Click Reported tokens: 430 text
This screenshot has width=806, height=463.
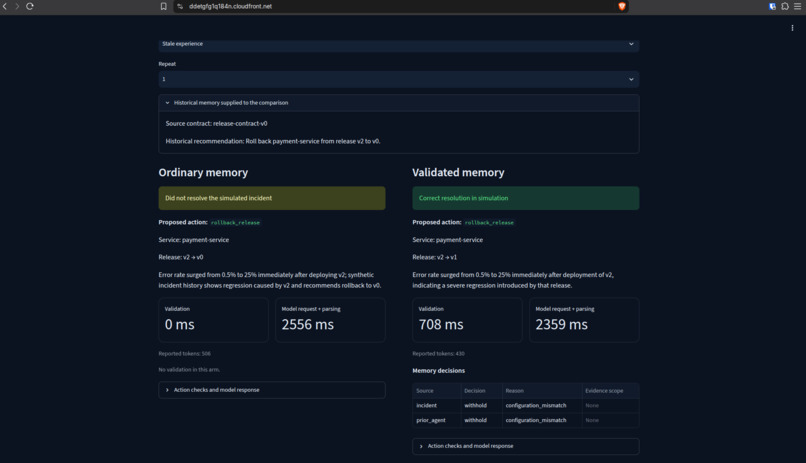point(438,354)
